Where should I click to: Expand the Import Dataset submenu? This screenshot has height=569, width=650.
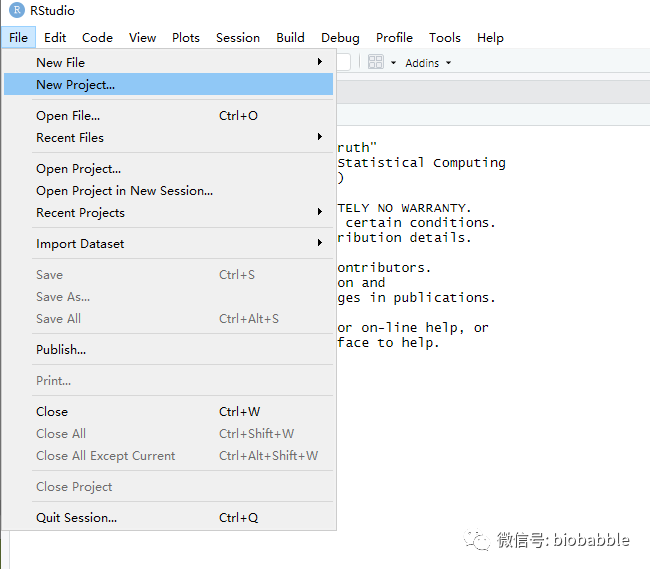168,244
